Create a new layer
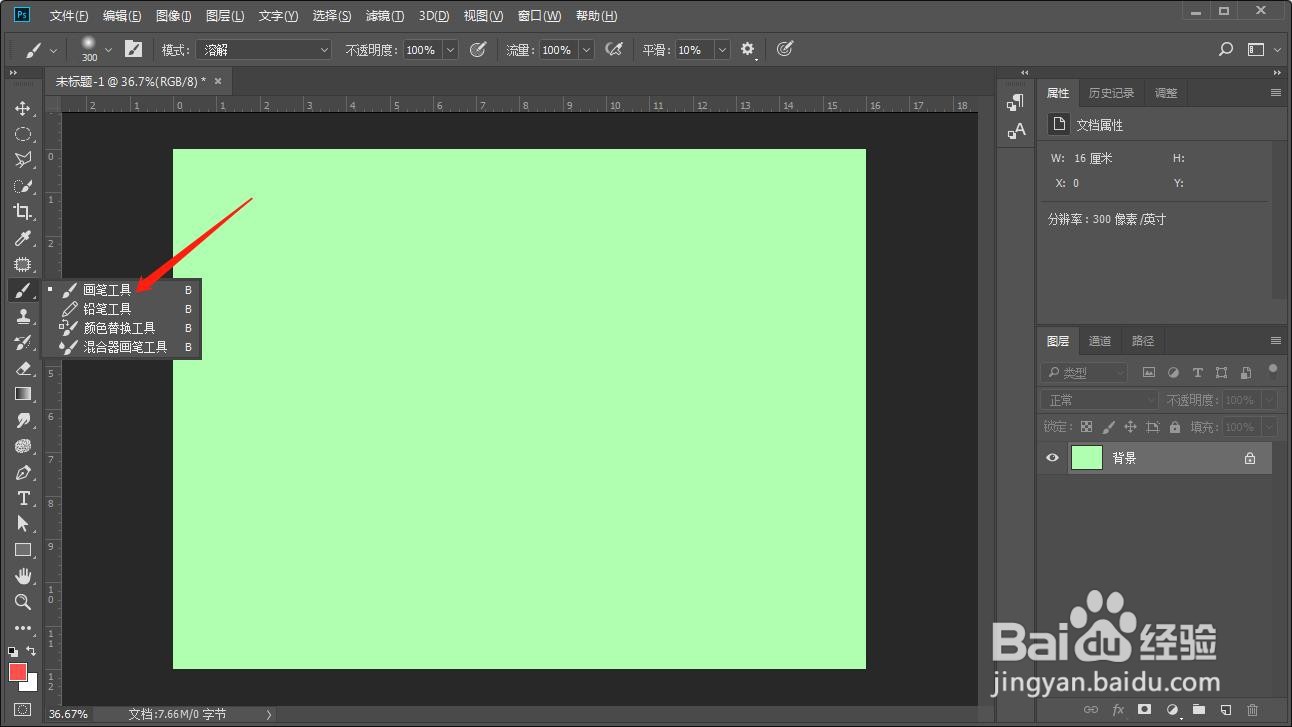This screenshot has width=1292, height=727. pyautogui.click(x=1226, y=710)
